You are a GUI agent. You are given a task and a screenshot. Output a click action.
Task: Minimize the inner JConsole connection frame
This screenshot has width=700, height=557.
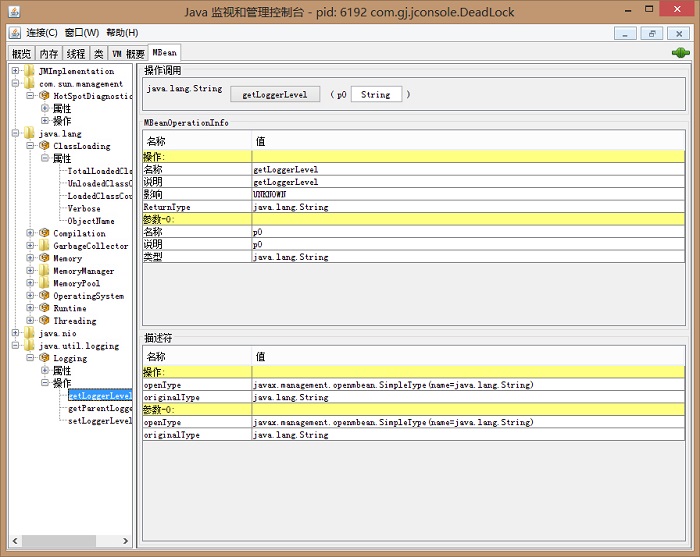point(625,33)
